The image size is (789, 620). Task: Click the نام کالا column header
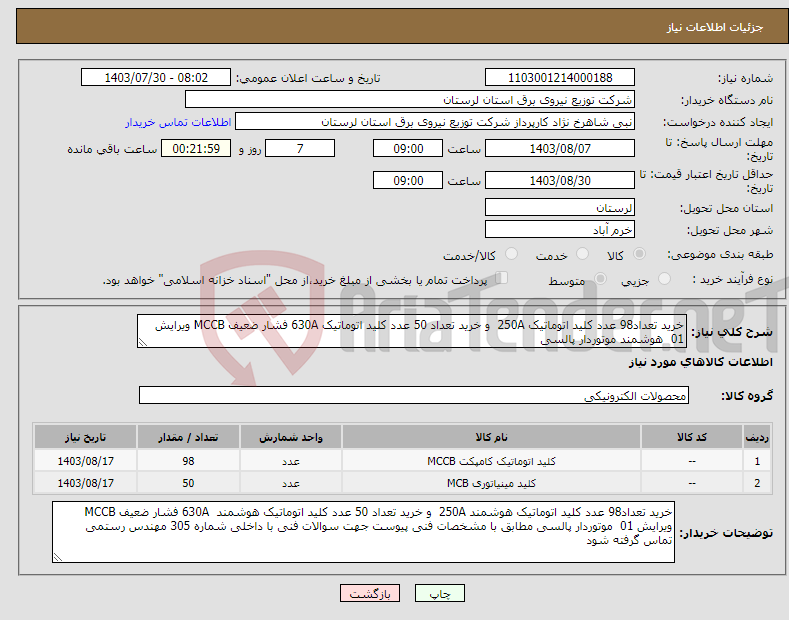pyautogui.click(x=491, y=437)
